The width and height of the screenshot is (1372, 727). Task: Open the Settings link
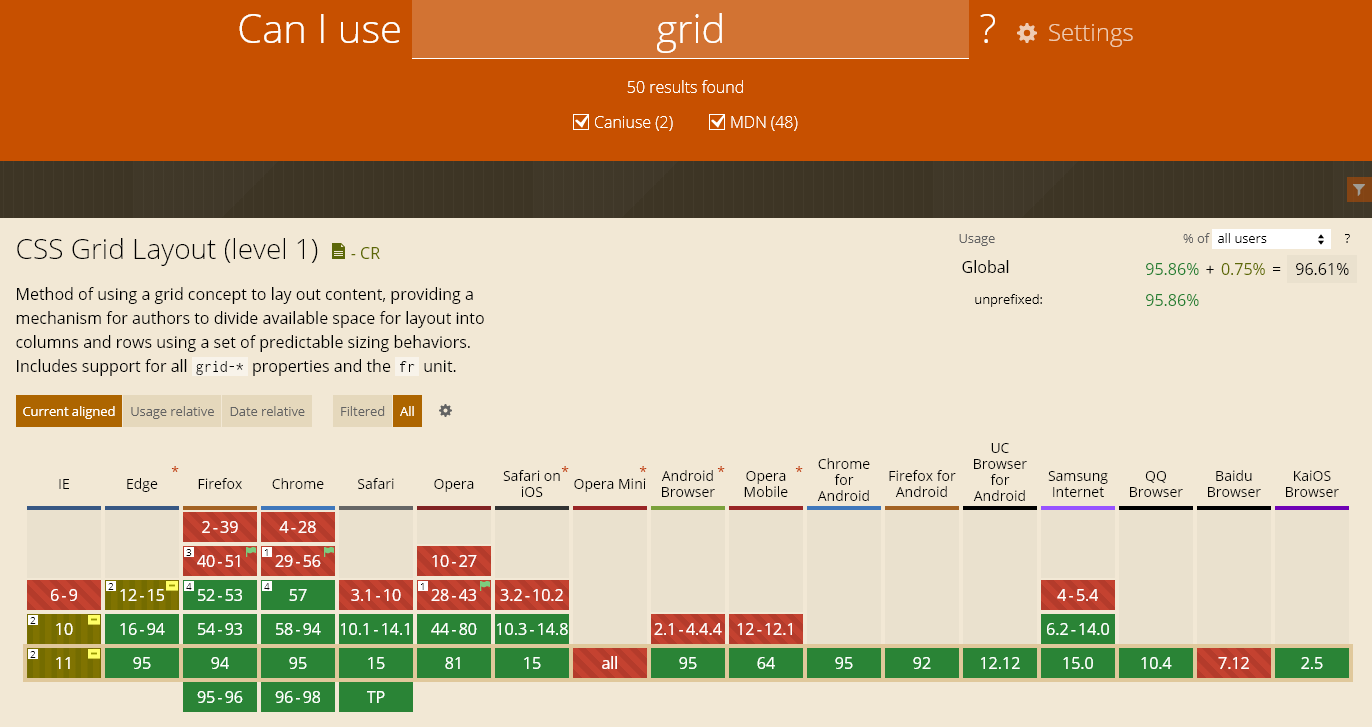click(1090, 33)
